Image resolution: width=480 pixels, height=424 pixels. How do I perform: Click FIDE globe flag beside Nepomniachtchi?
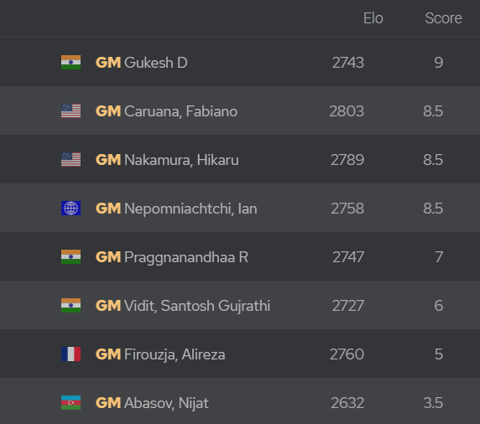71,208
